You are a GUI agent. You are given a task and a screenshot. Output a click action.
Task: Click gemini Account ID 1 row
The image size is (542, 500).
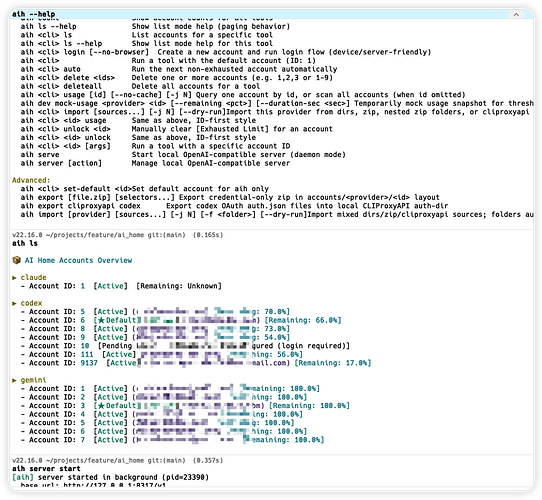coord(170,389)
